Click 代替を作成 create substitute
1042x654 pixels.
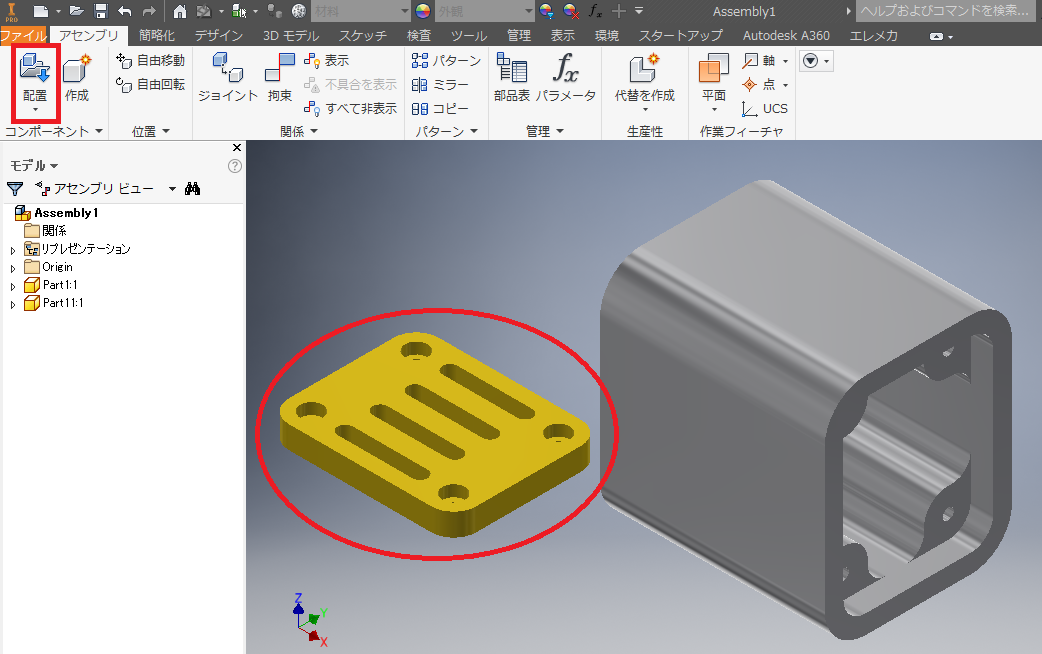click(645, 81)
